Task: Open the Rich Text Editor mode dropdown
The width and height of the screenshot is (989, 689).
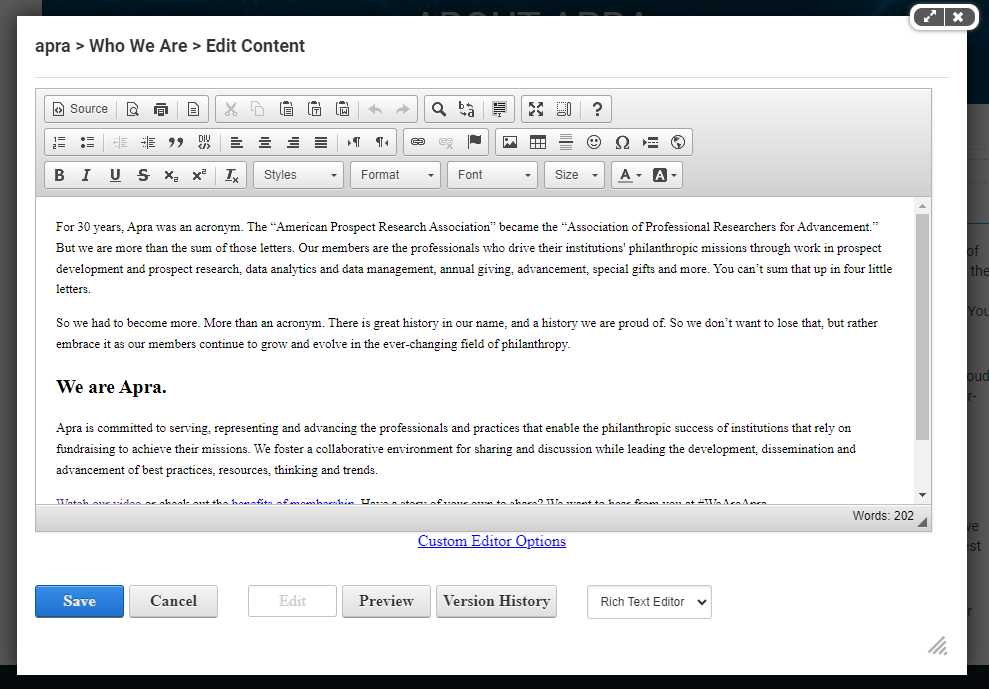Action: coord(649,602)
